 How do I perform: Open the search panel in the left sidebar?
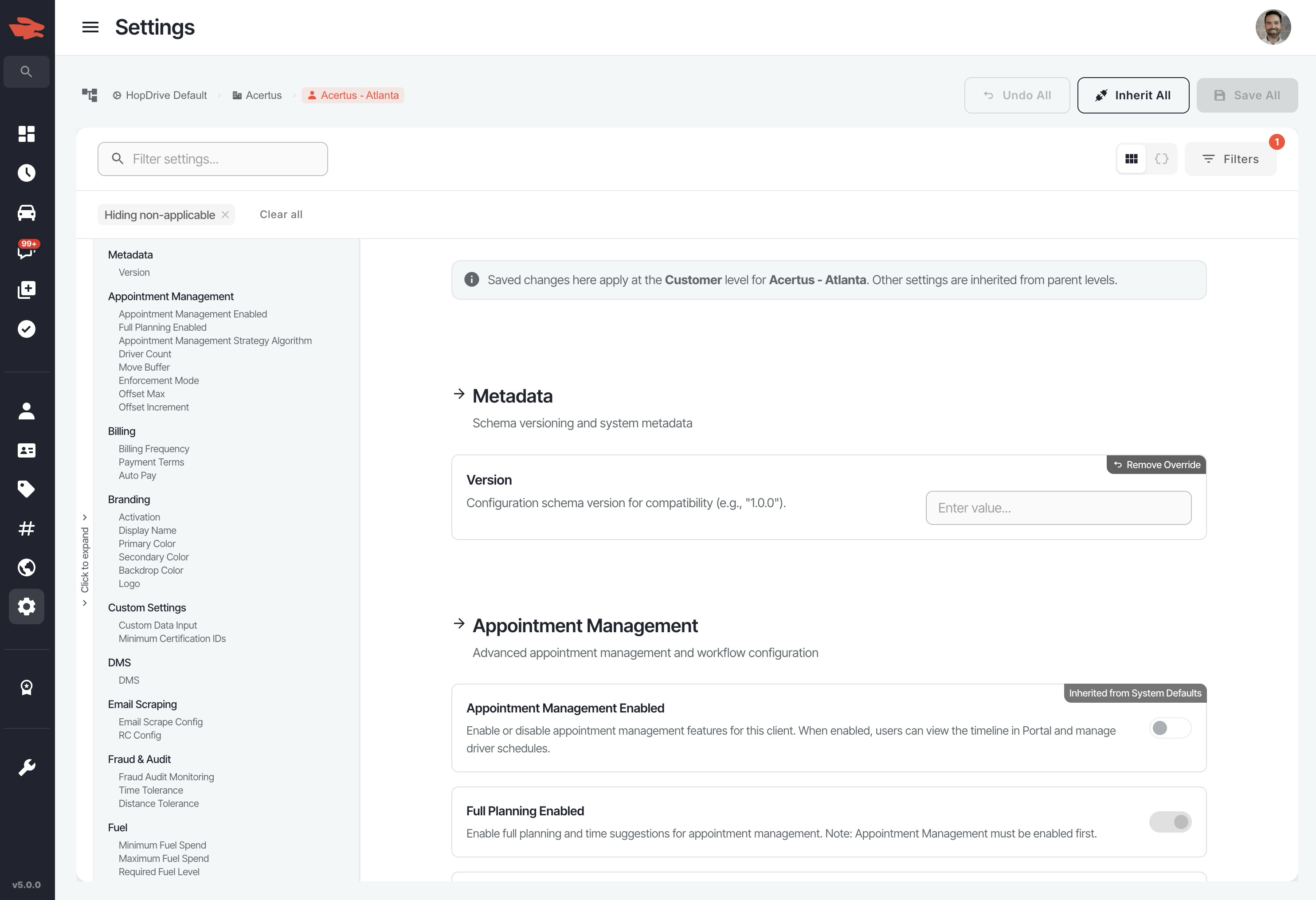pyautogui.click(x=26, y=71)
